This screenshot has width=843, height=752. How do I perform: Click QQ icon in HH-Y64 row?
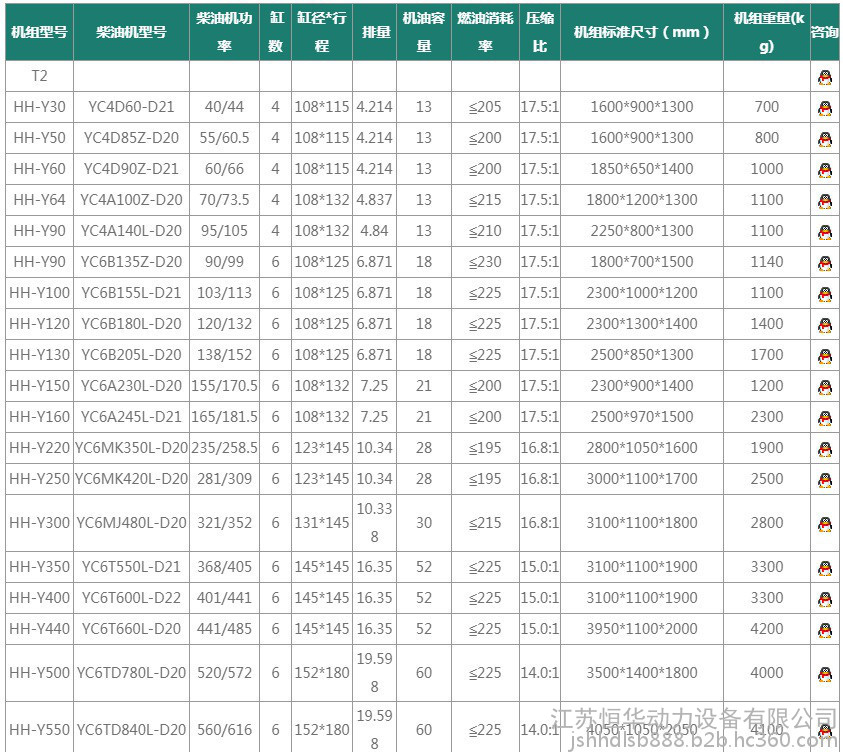[x=825, y=202]
